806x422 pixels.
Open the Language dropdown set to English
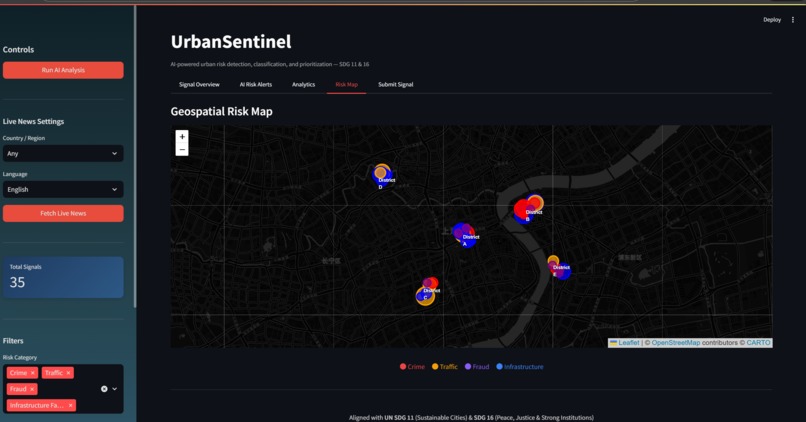click(x=63, y=189)
